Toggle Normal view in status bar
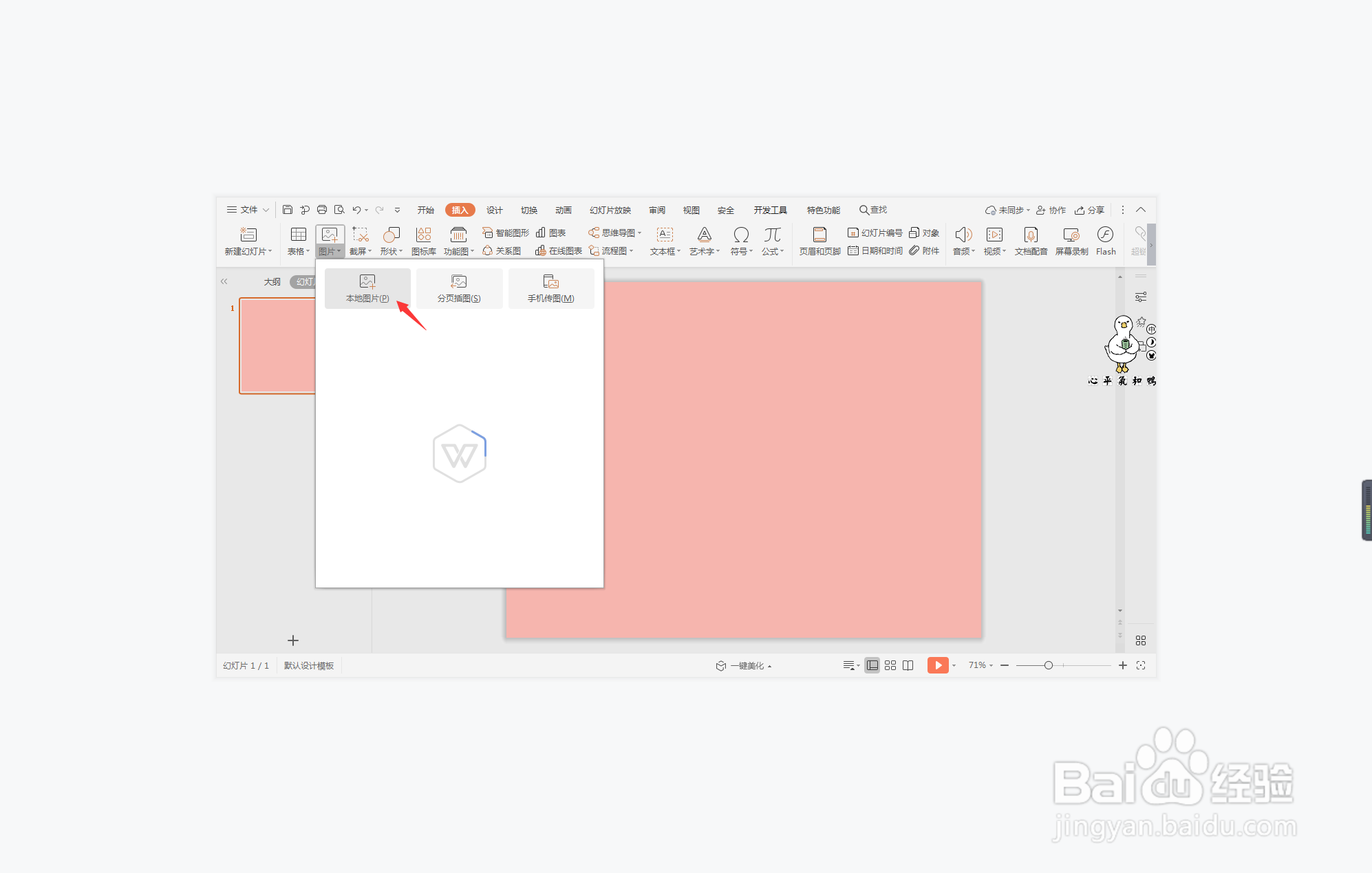The image size is (1372, 873). 872,665
